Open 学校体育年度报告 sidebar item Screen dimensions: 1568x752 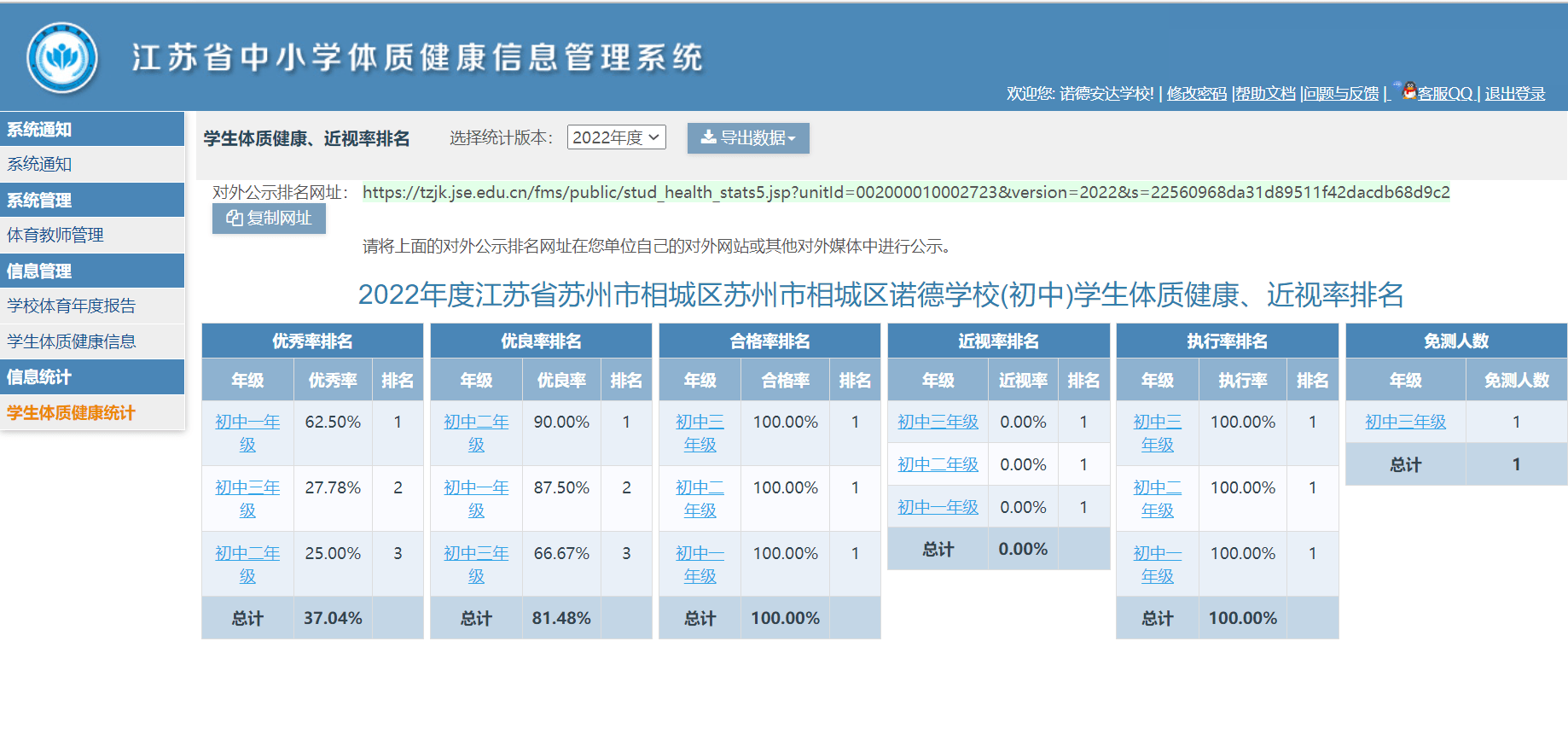(x=92, y=306)
